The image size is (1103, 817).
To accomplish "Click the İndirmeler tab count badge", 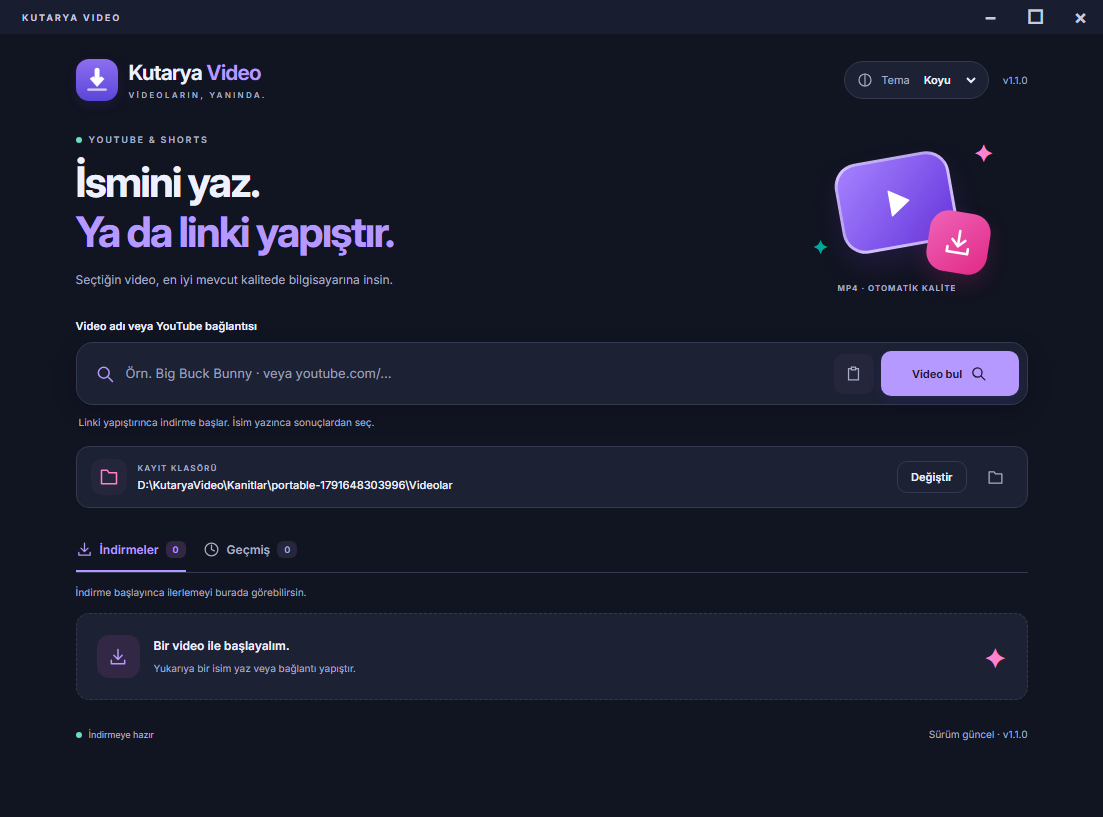I will (175, 550).
